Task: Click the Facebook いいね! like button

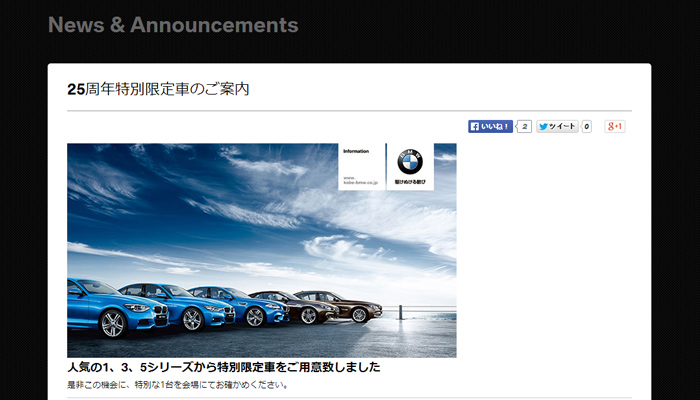Action: (x=490, y=126)
